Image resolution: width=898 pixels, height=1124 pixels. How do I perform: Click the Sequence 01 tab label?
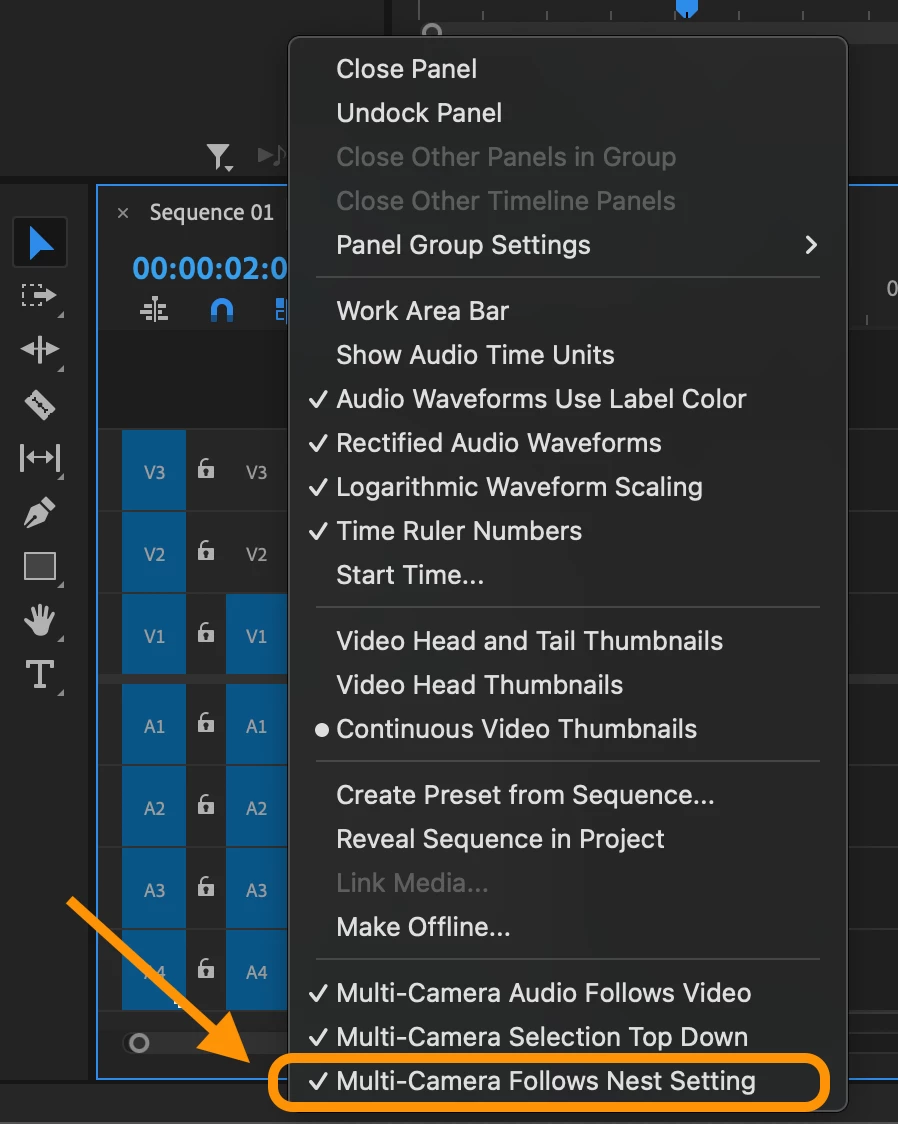(x=211, y=213)
